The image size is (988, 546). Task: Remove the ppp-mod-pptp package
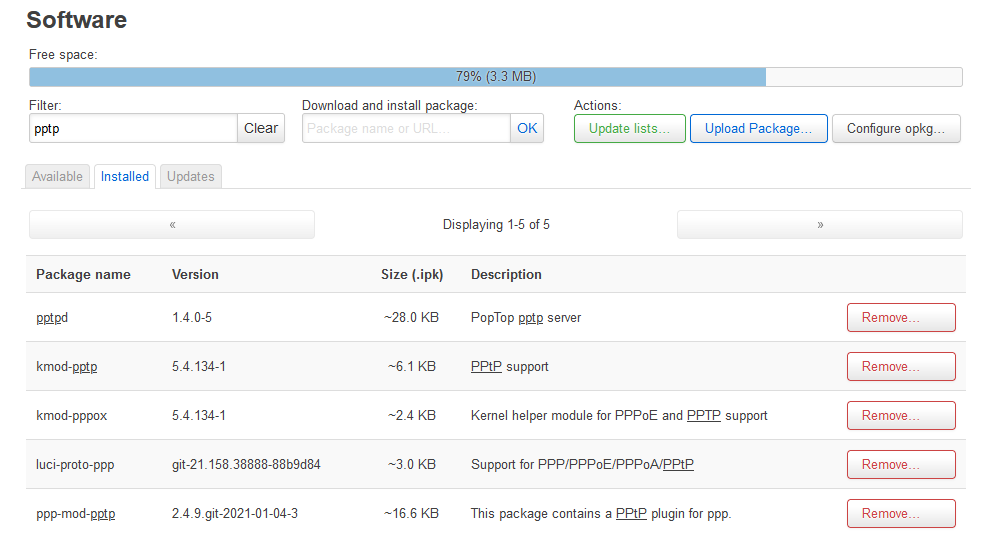[x=901, y=514]
